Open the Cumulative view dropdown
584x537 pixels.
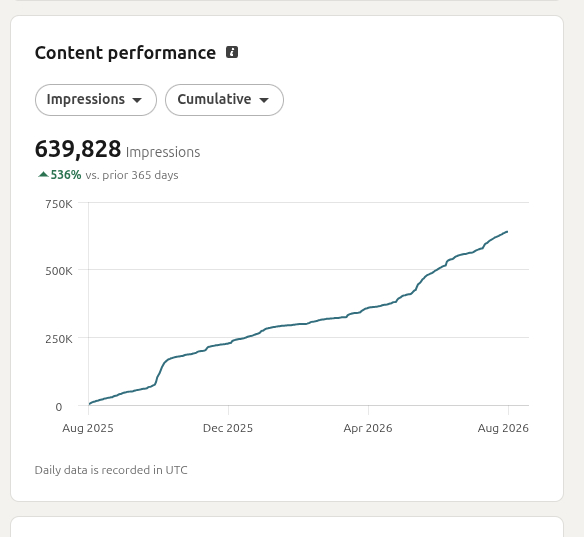[x=224, y=100]
